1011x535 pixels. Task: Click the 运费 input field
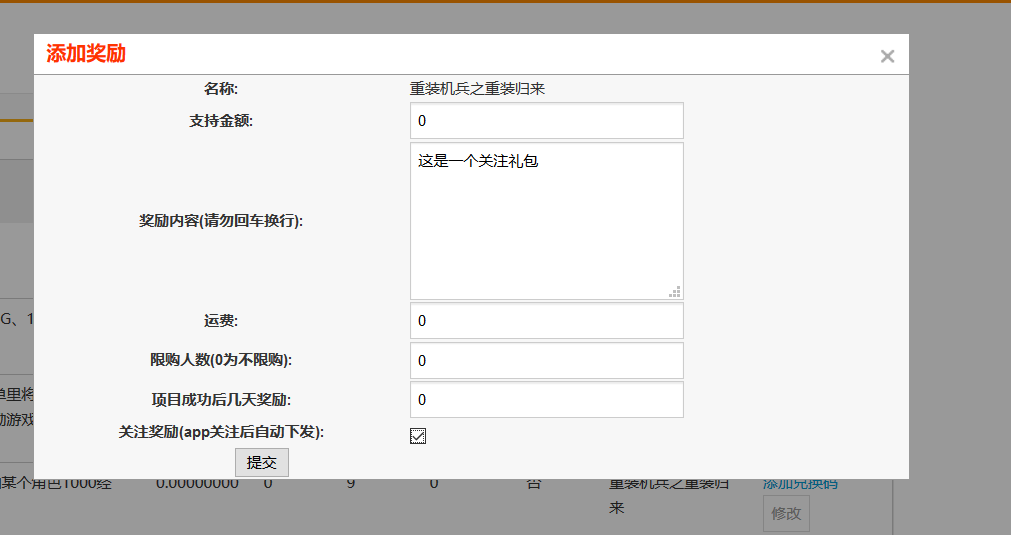(x=547, y=320)
